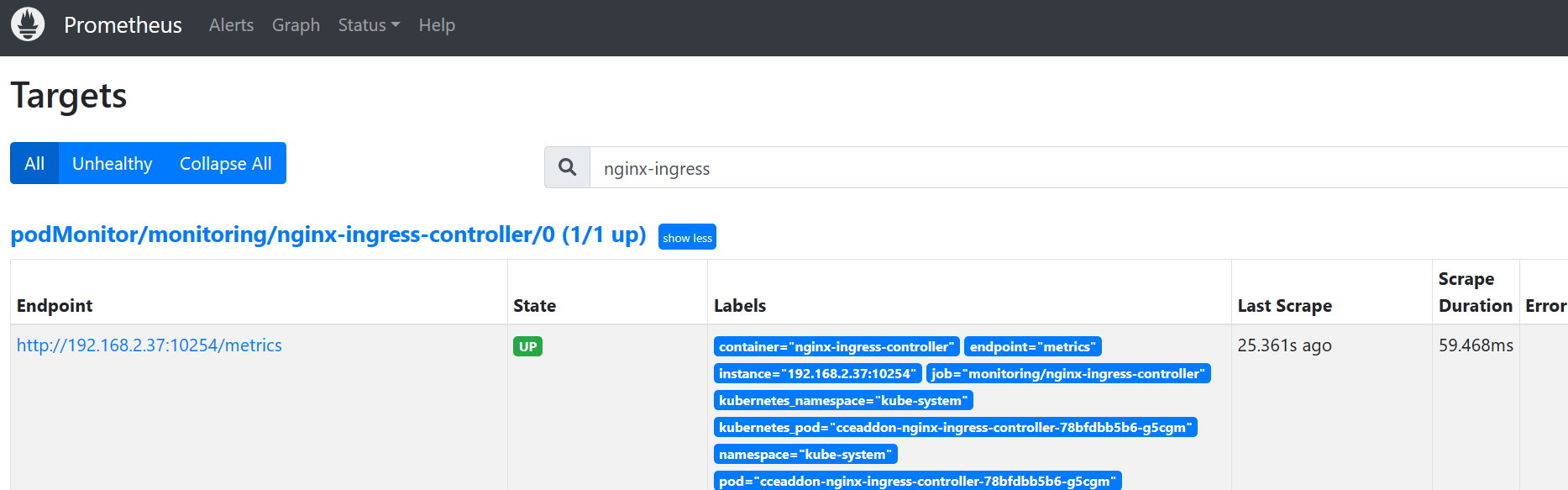The height and width of the screenshot is (490, 1568).
Task: Show only Unhealthy targets
Action: [x=113, y=163]
